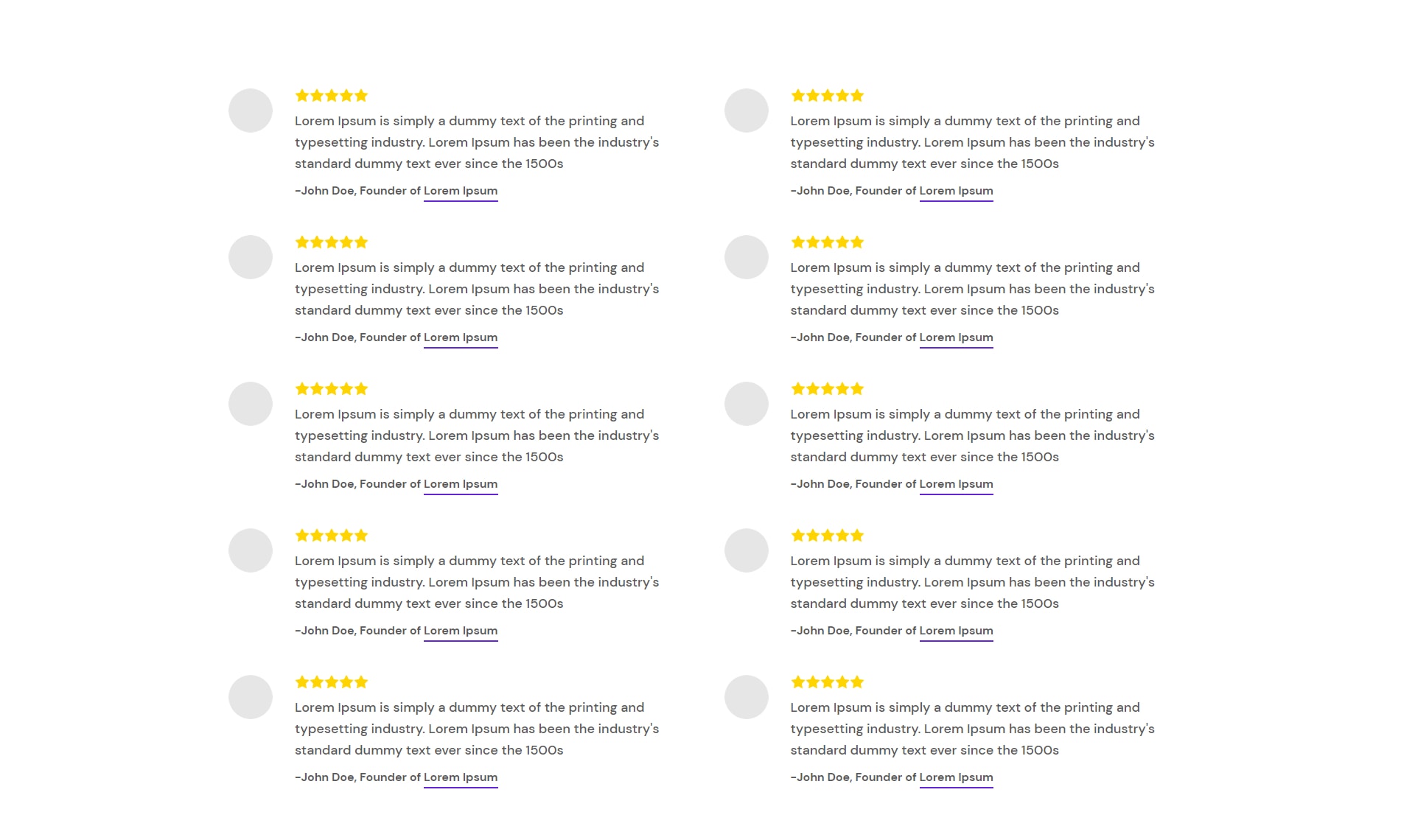Click the avatar of the bottom-left testimonial
This screenshot has width=1415, height=840.
(251, 697)
